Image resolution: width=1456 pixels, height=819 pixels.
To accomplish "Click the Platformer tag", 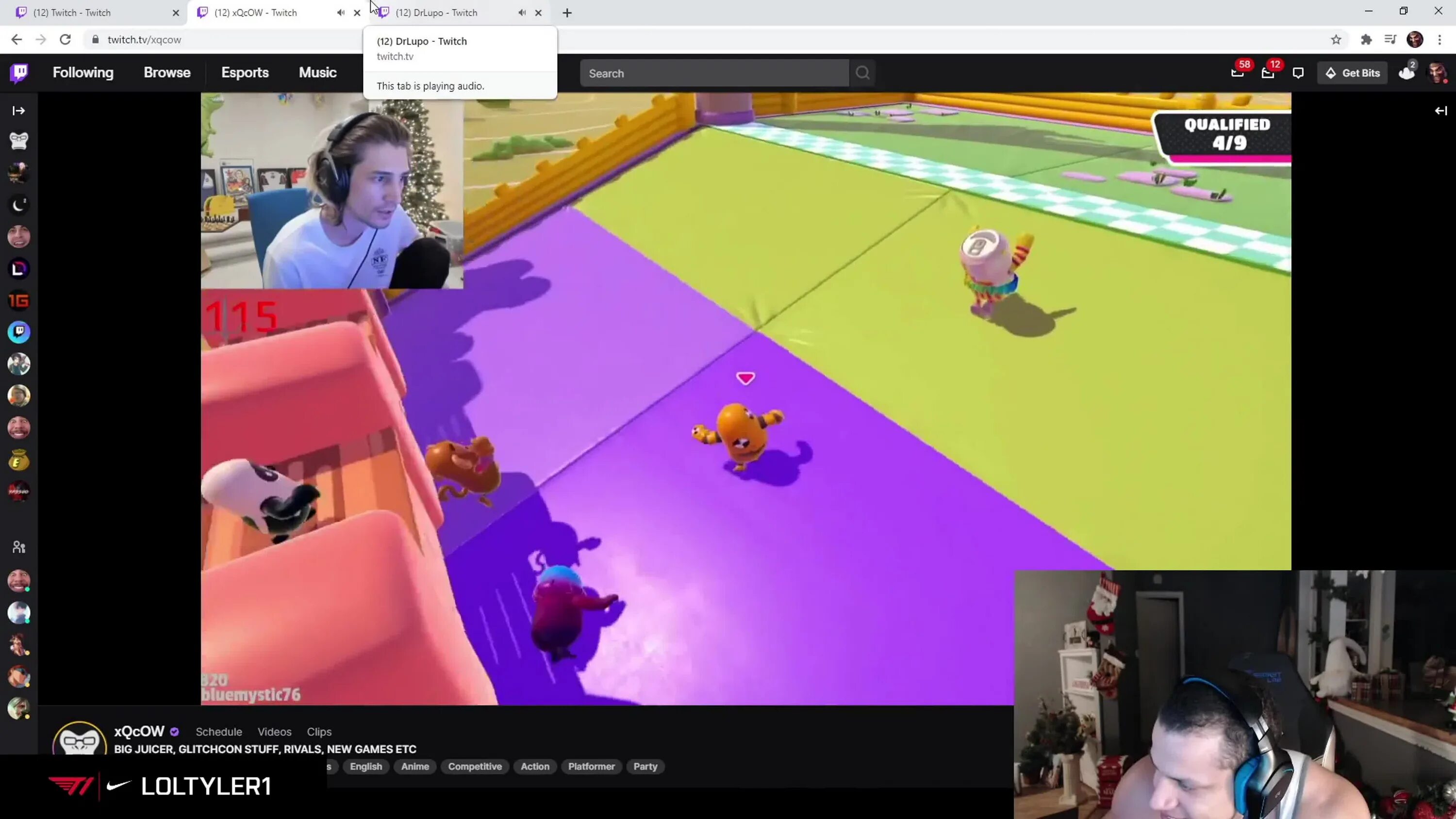I will coord(591,767).
